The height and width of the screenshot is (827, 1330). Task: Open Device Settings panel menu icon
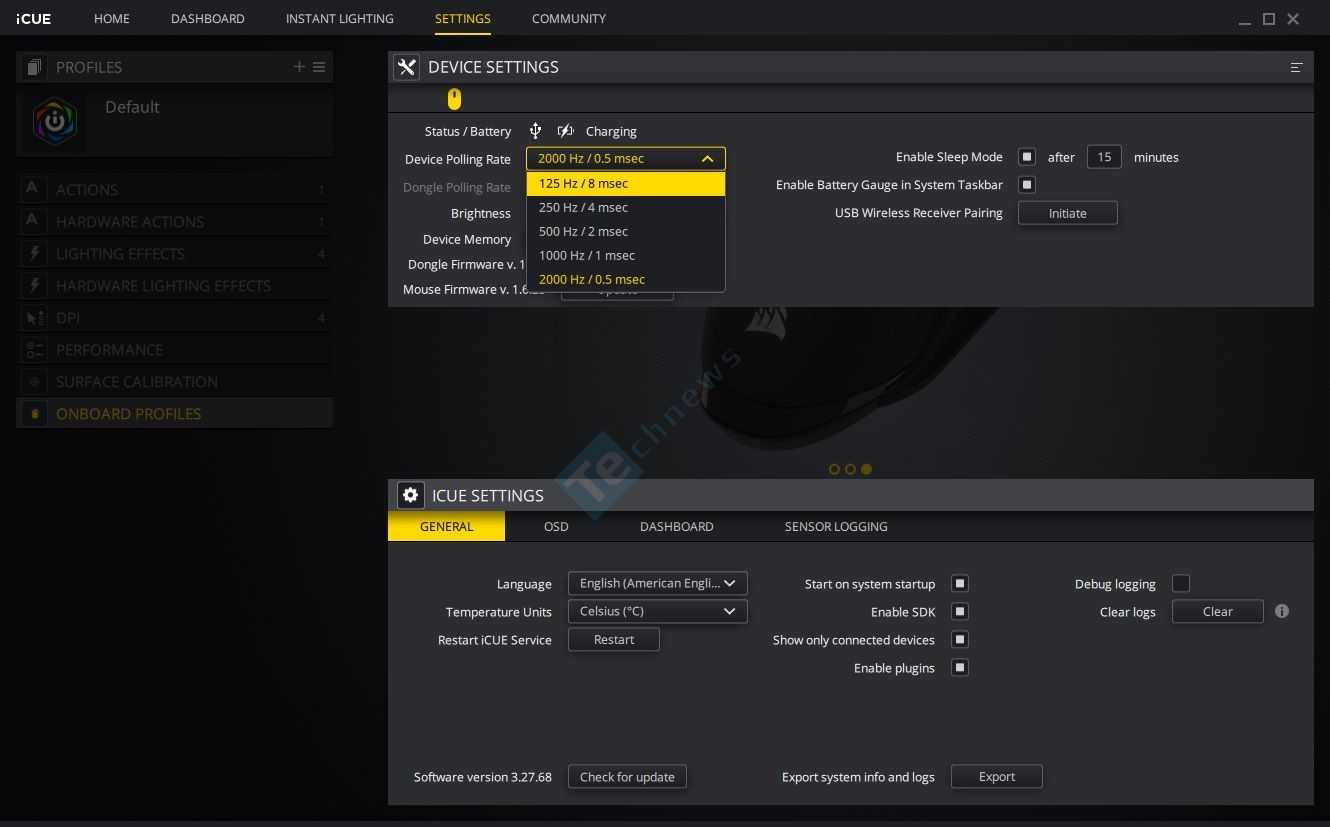(x=1296, y=67)
